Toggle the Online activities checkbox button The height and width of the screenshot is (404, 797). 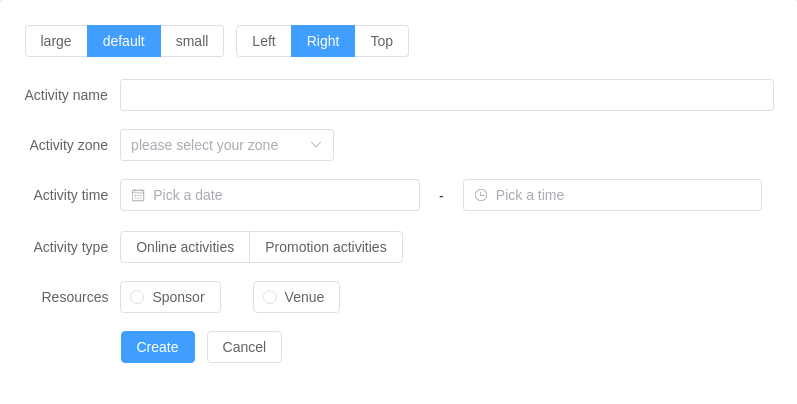[x=185, y=247]
